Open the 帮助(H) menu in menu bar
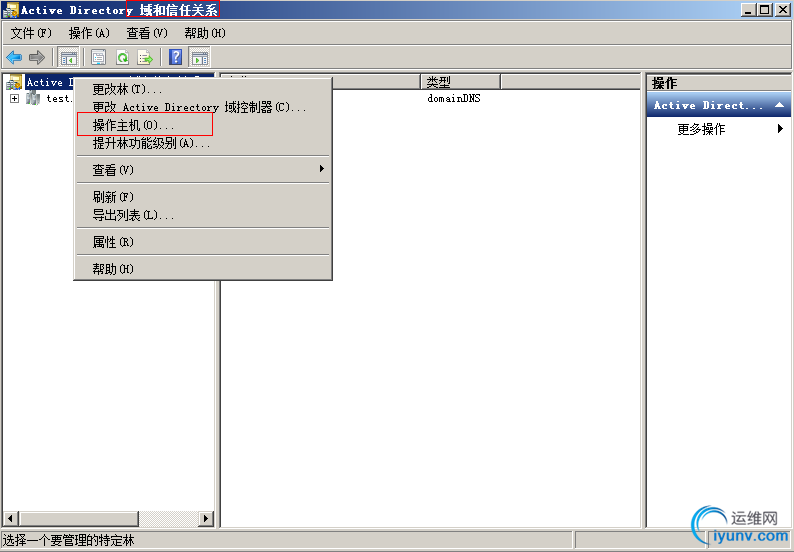This screenshot has width=794, height=552. coord(205,33)
